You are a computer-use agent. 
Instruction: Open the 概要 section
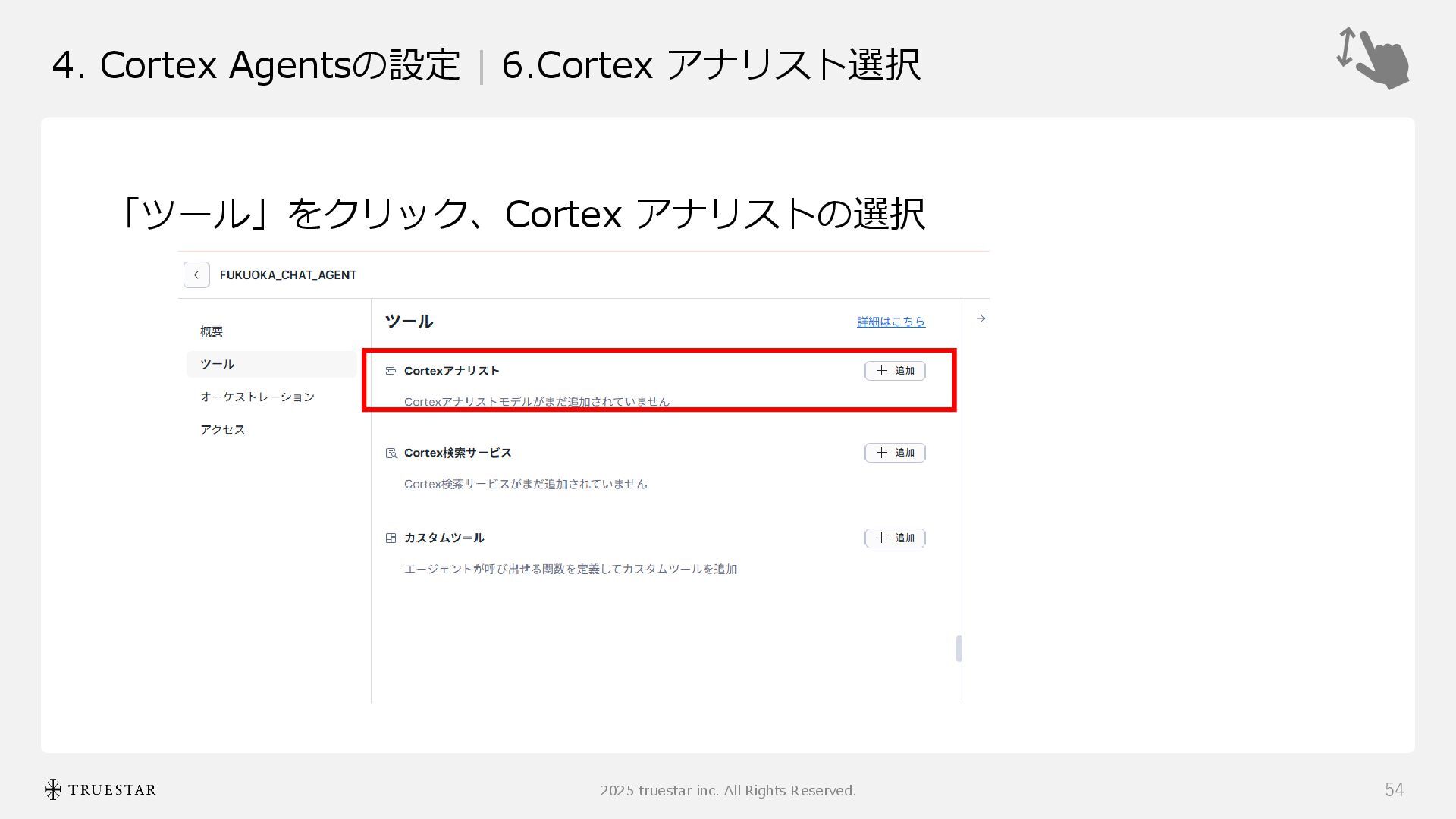click(212, 331)
